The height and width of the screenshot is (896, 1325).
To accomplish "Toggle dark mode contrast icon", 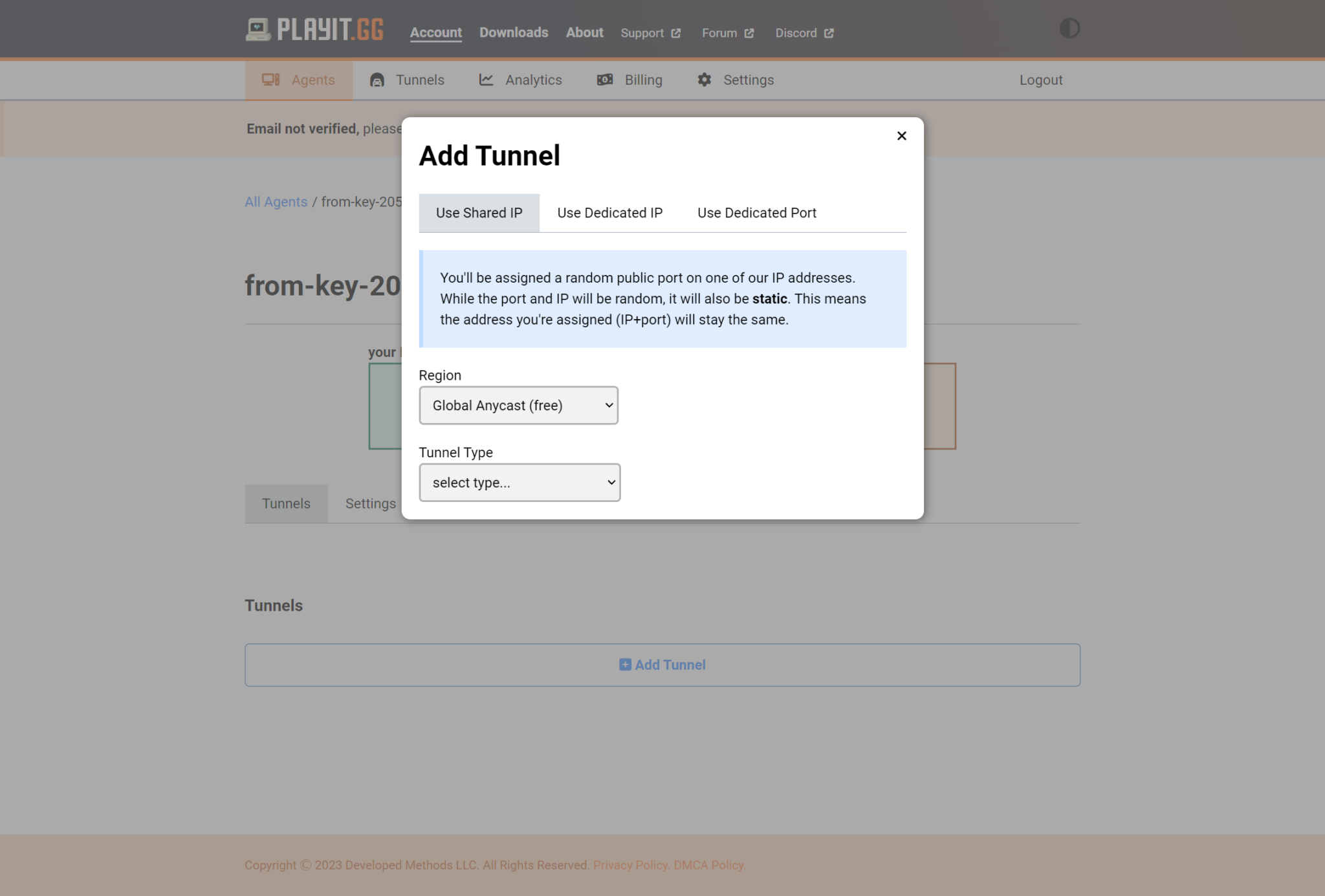I will point(1069,28).
